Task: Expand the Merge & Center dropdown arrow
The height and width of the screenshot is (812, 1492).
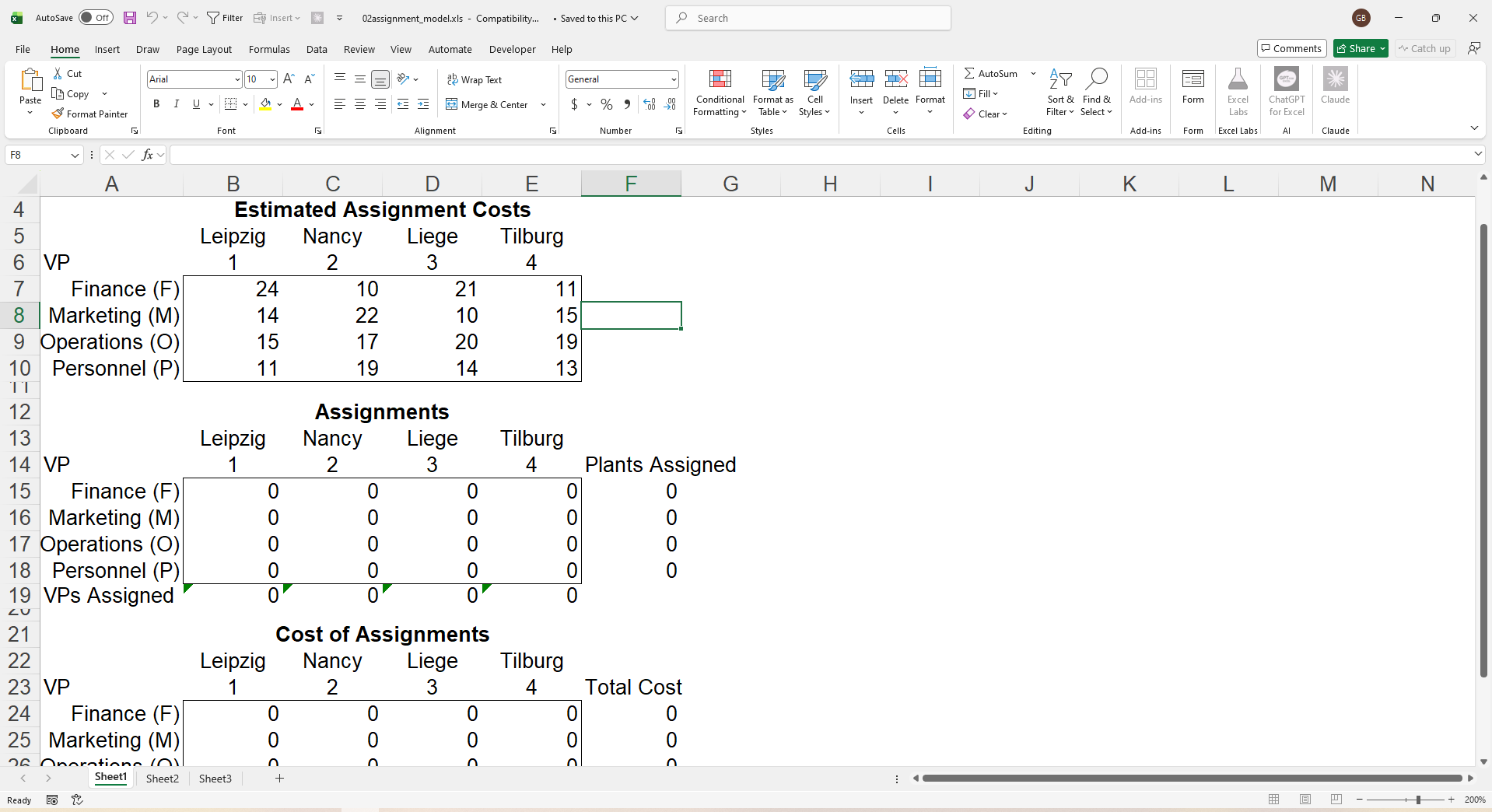Action: 543,104
